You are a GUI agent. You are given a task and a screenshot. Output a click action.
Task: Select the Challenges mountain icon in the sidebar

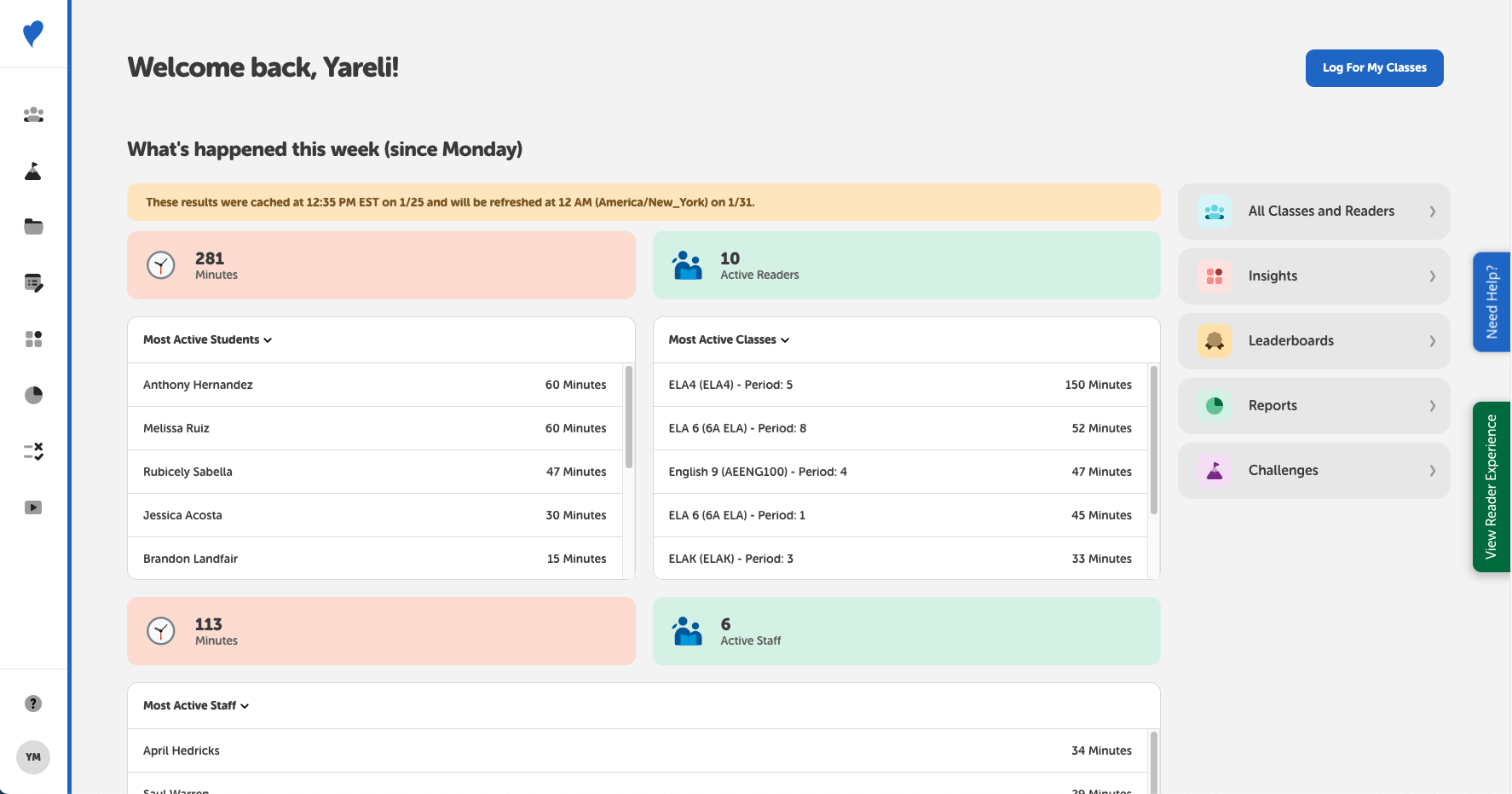pos(33,171)
